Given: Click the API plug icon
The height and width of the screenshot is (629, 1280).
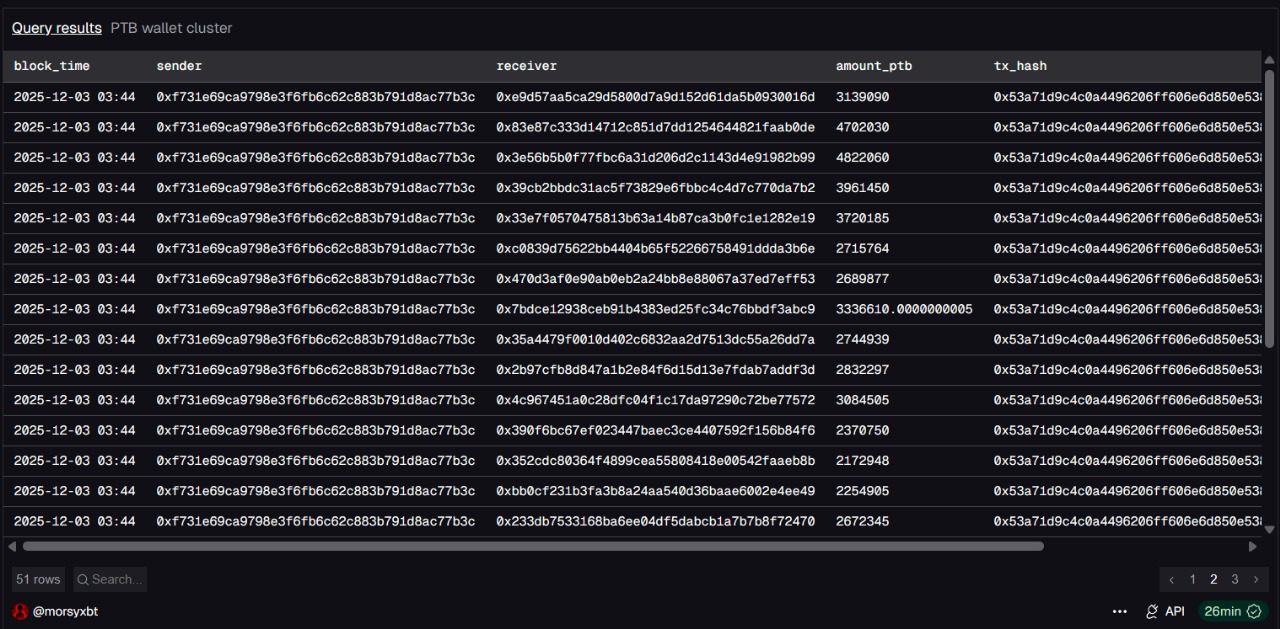Looking at the screenshot, I should point(1152,611).
